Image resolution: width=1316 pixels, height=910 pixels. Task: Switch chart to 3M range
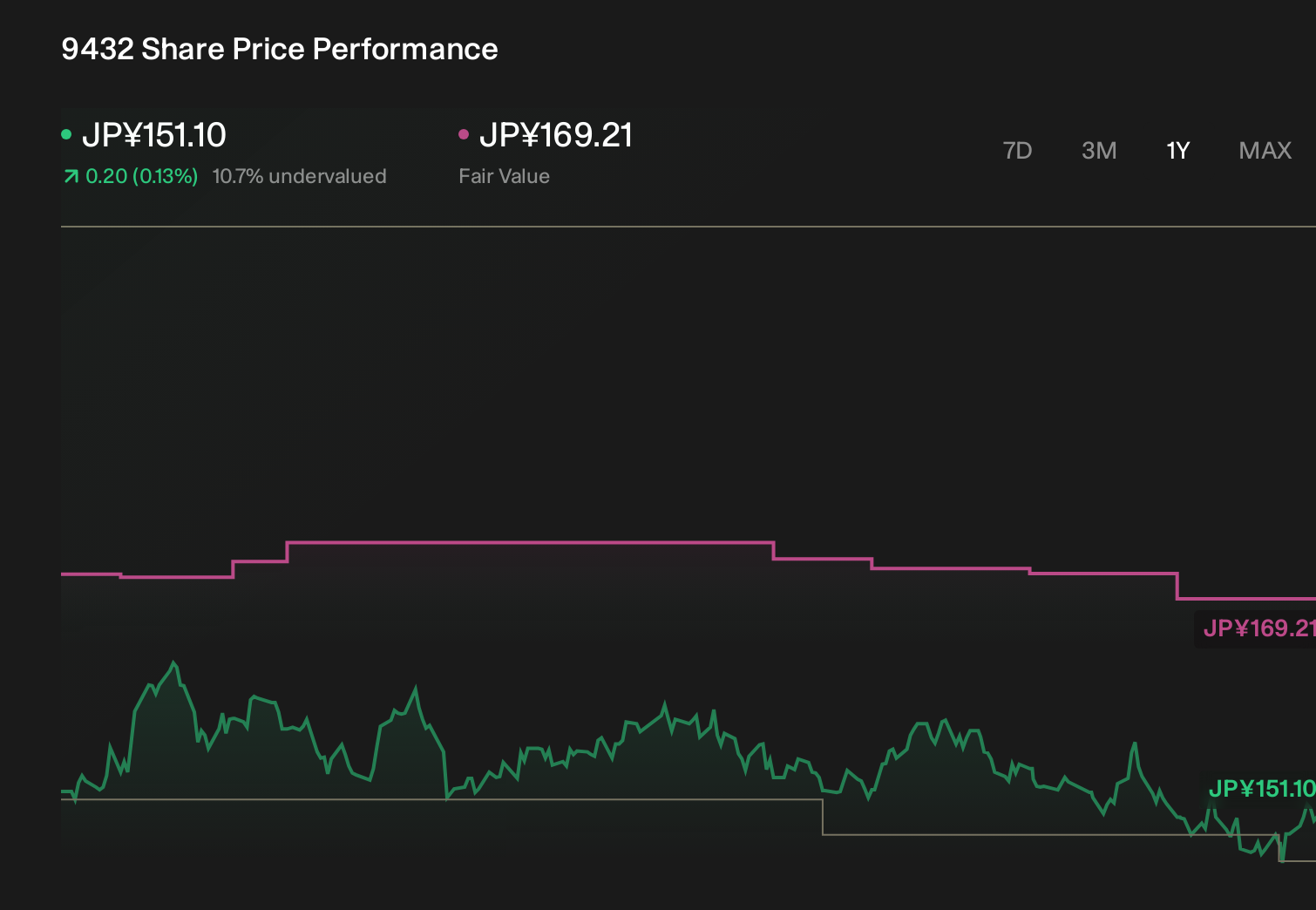(1099, 151)
